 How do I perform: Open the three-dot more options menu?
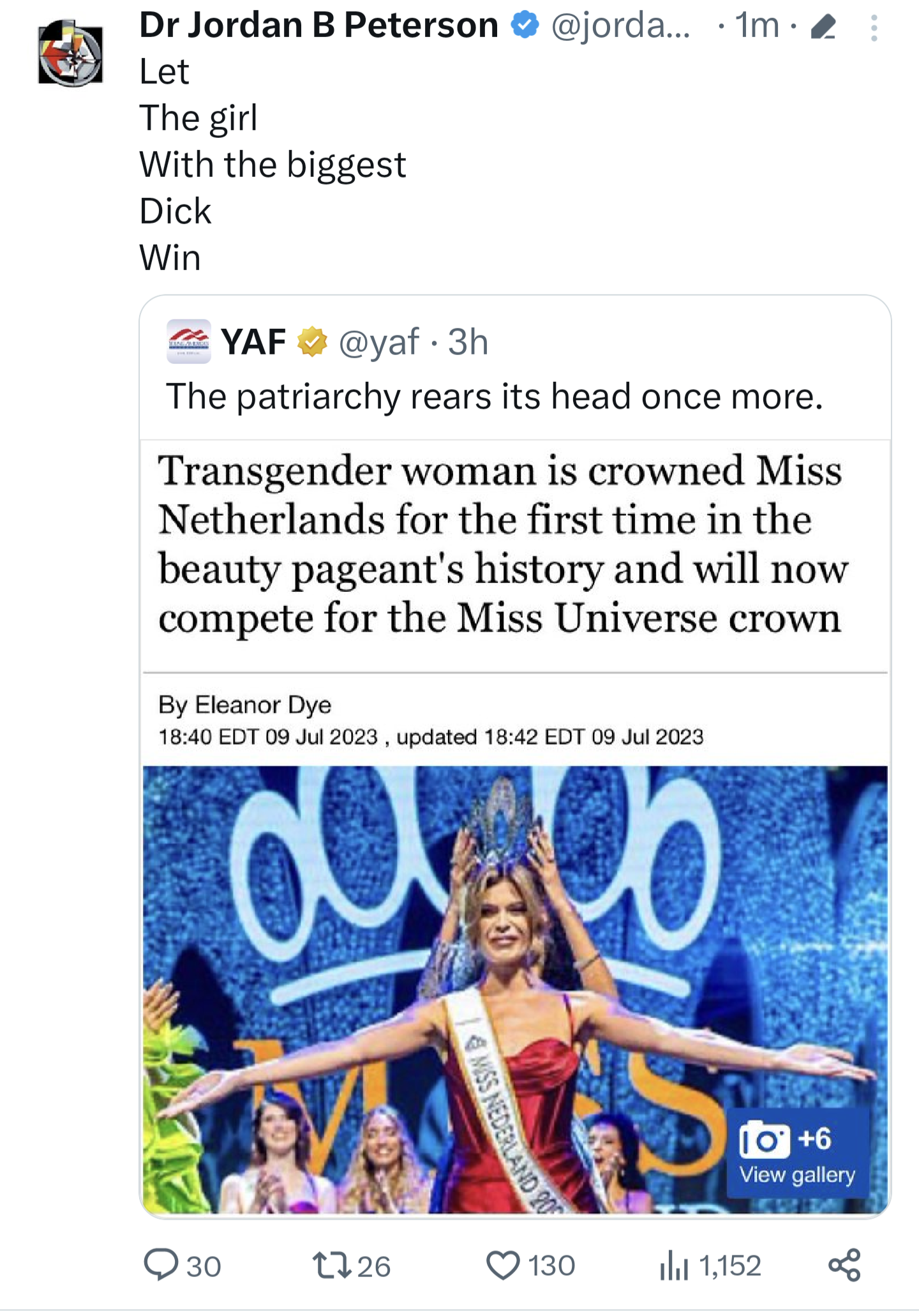[x=874, y=28]
